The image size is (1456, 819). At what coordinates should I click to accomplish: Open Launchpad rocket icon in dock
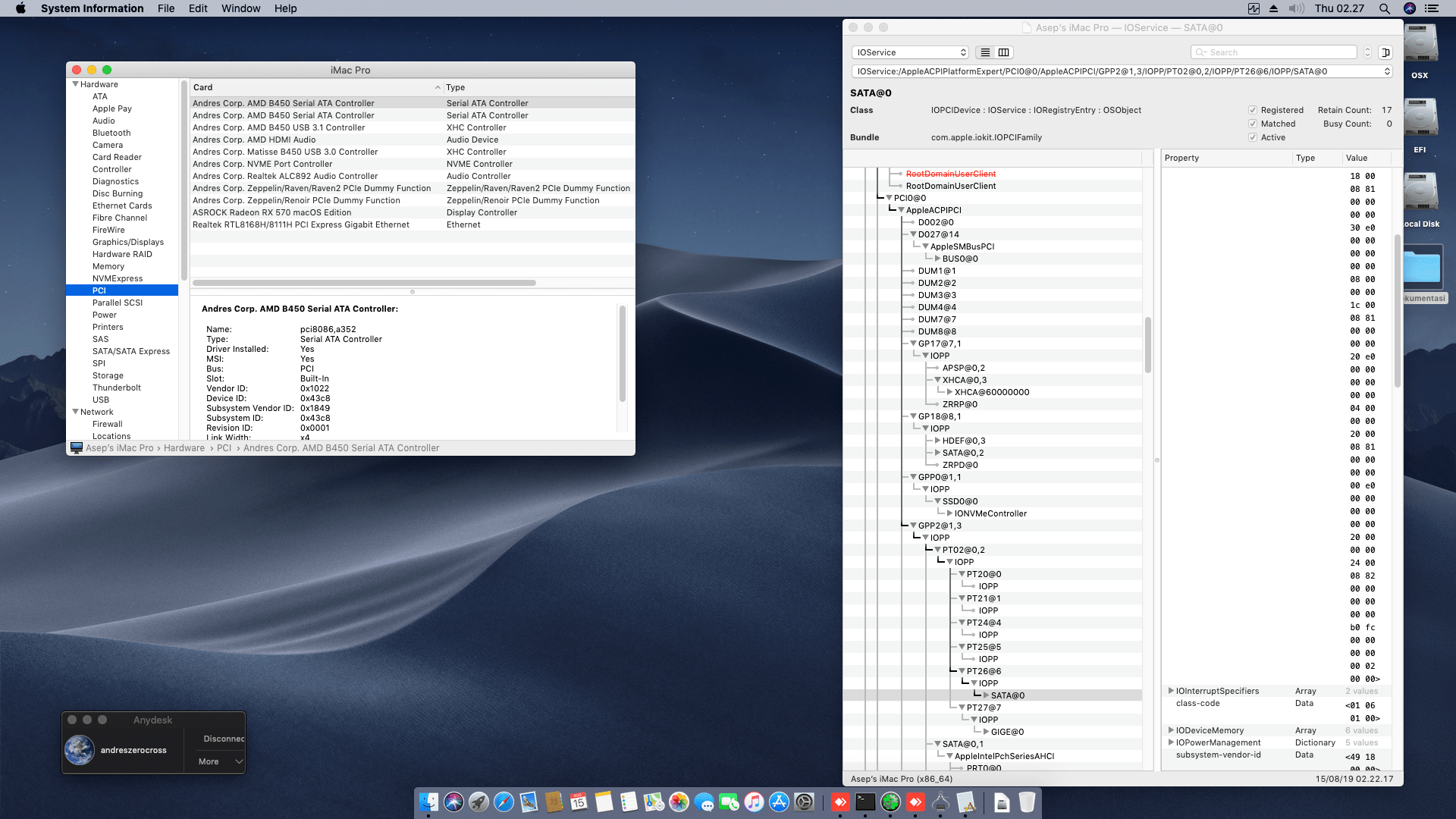479,802
